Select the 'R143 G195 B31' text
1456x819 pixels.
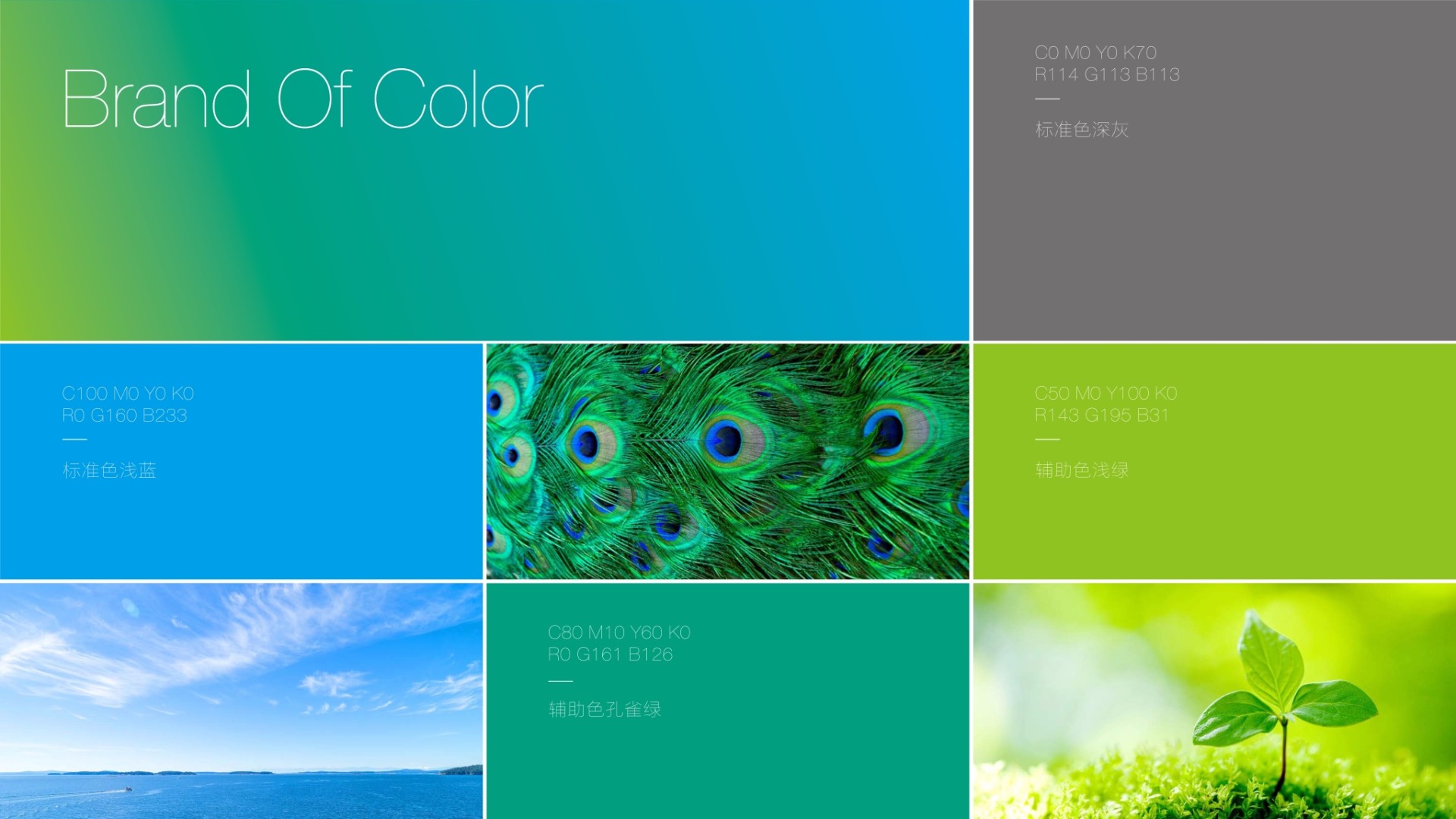coord(1102,415)
